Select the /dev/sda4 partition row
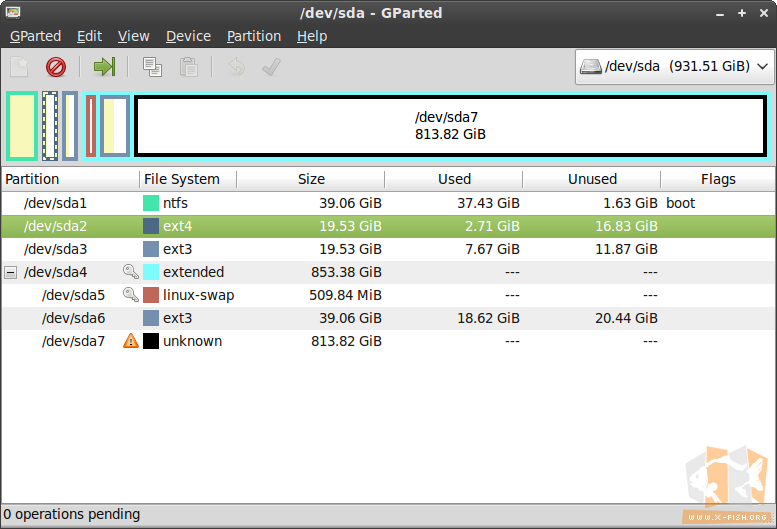777x529 pixels. 388,272
